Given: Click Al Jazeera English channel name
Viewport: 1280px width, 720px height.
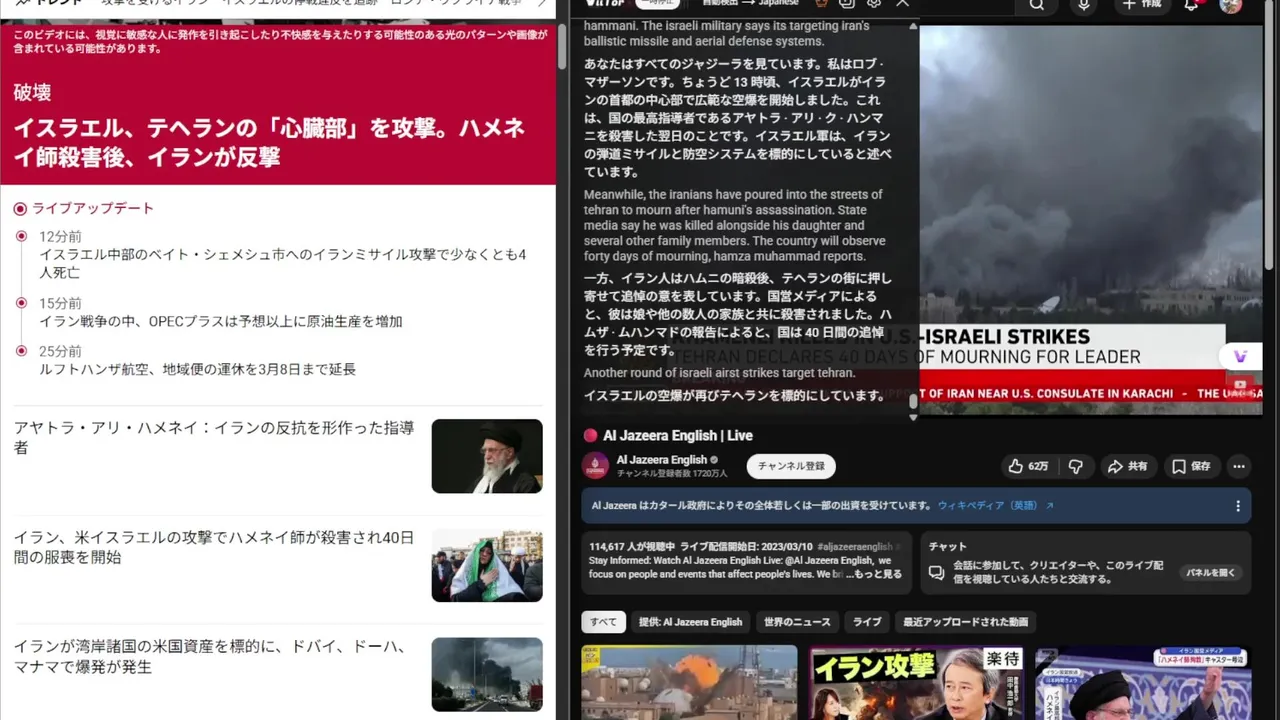Looking at the screenshot, I should pyautogui.click(x=661, y=460).
